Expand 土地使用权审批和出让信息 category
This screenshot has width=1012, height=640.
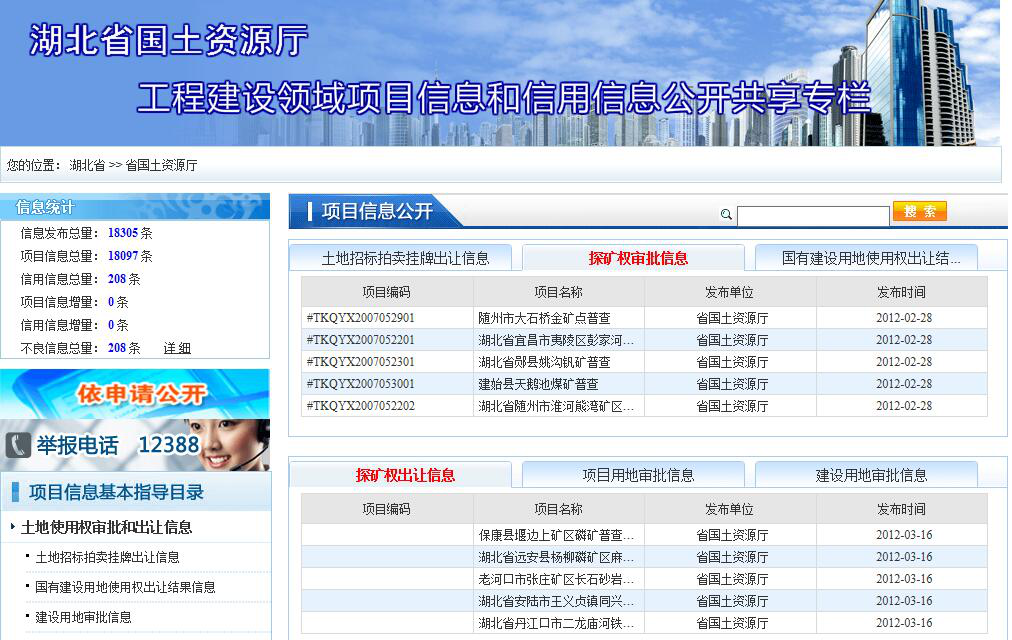[x=106, y=527]
